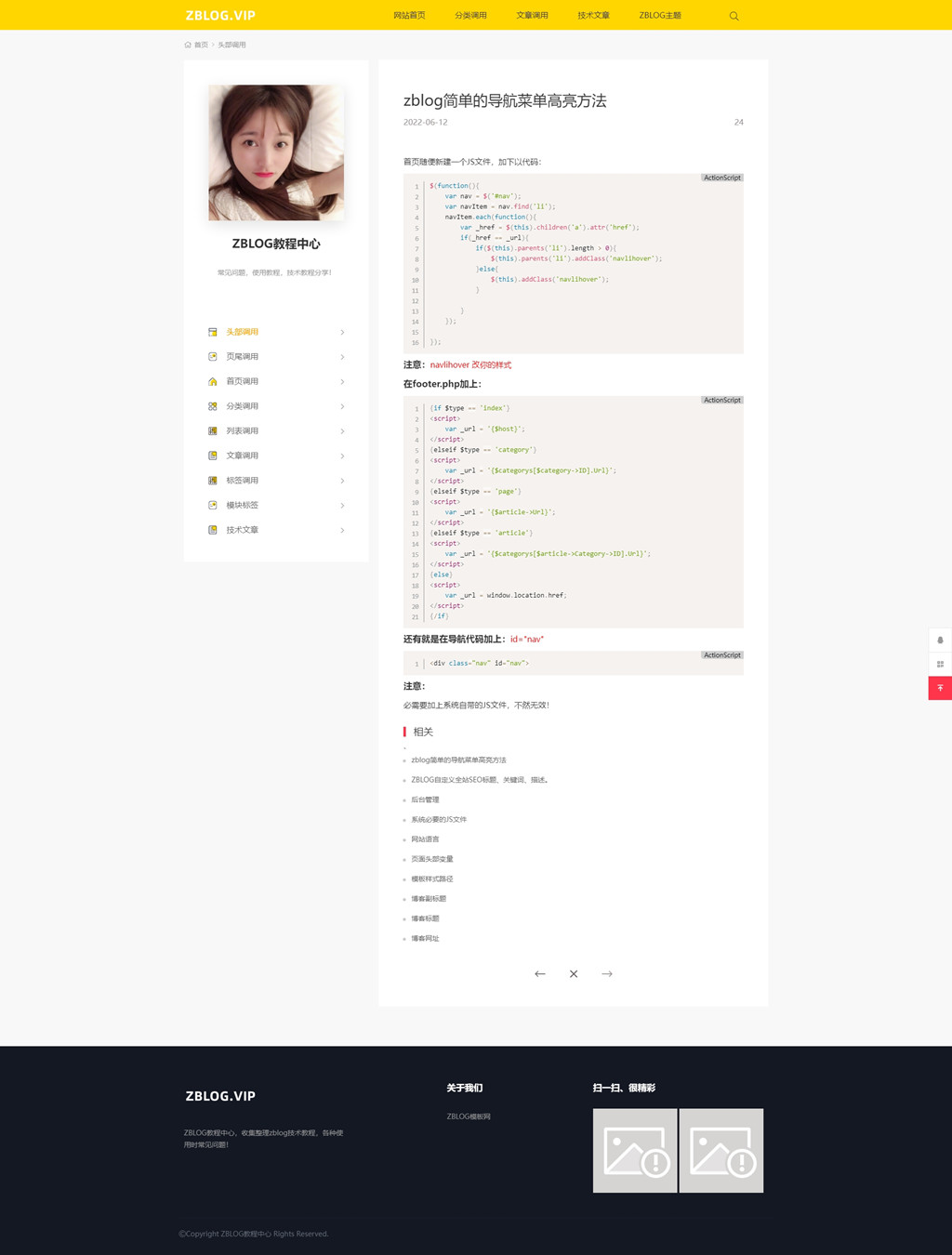Expand the 页尾调用 chevron arrow

[x=342, y=357]
